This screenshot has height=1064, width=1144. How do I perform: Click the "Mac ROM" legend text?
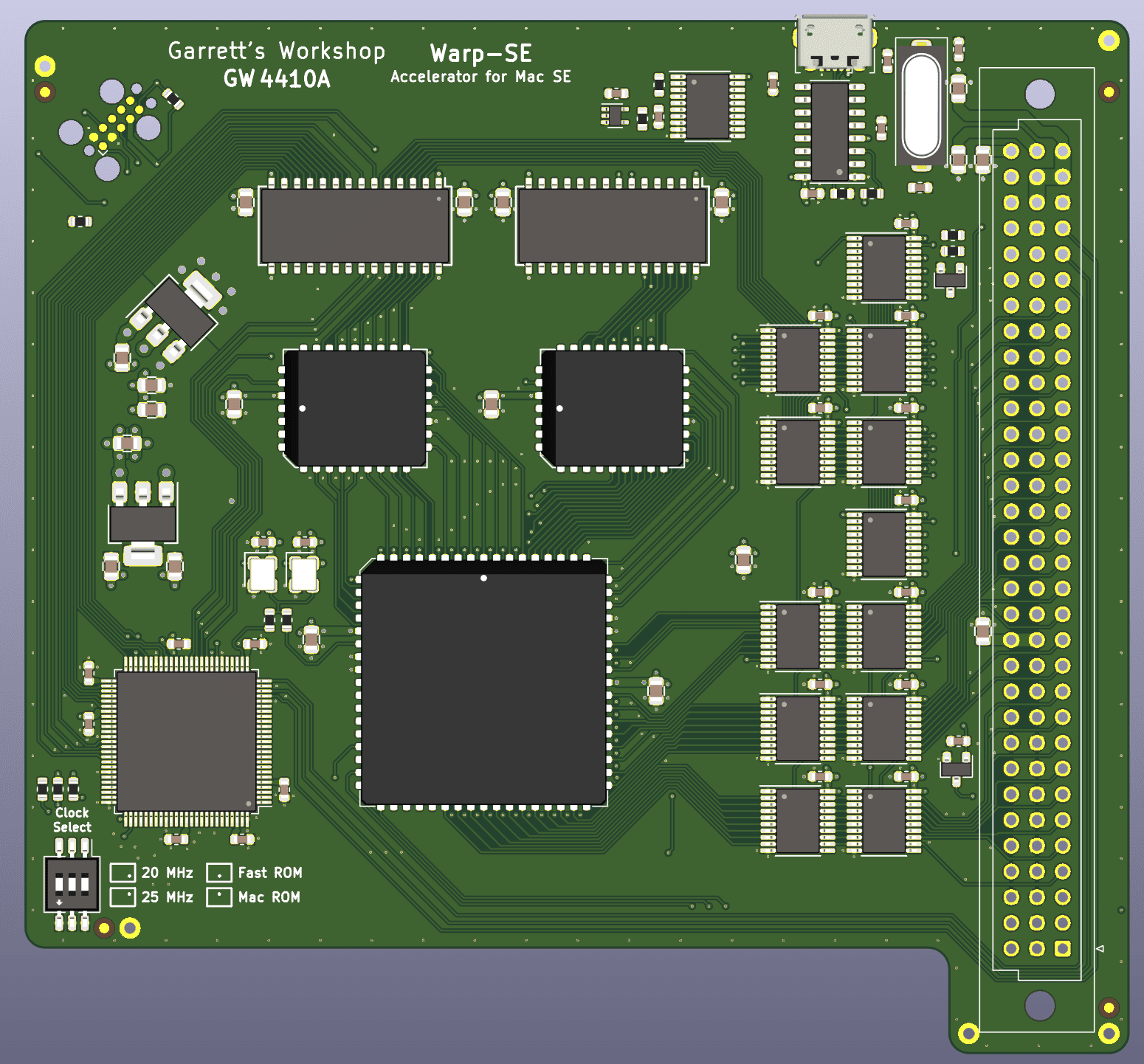click(x=269, y=897)
